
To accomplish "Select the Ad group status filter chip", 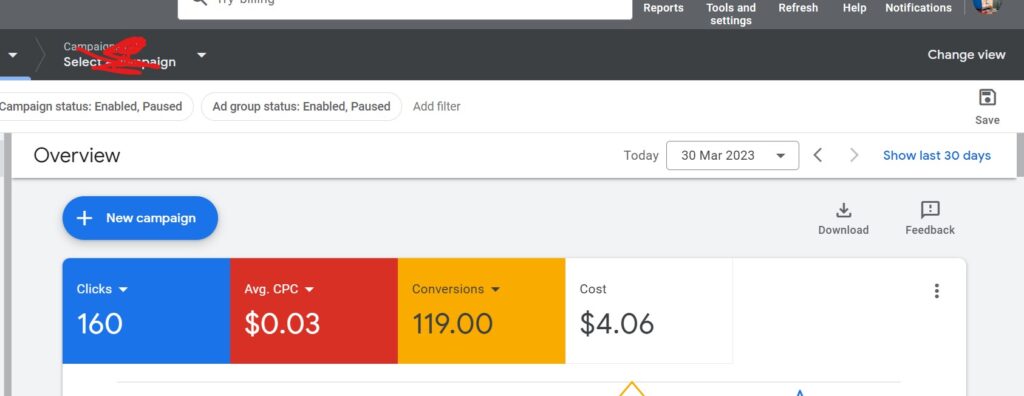I will point(301,107).
